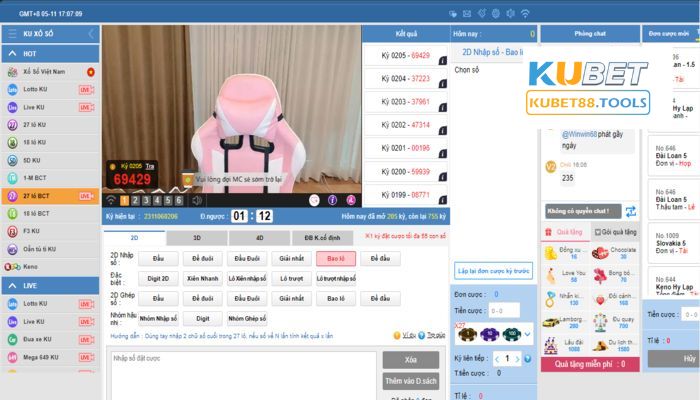Switch to the 2D tab
Image resolution: width=700 pixels, height=400 pixels.
point(134,238)
